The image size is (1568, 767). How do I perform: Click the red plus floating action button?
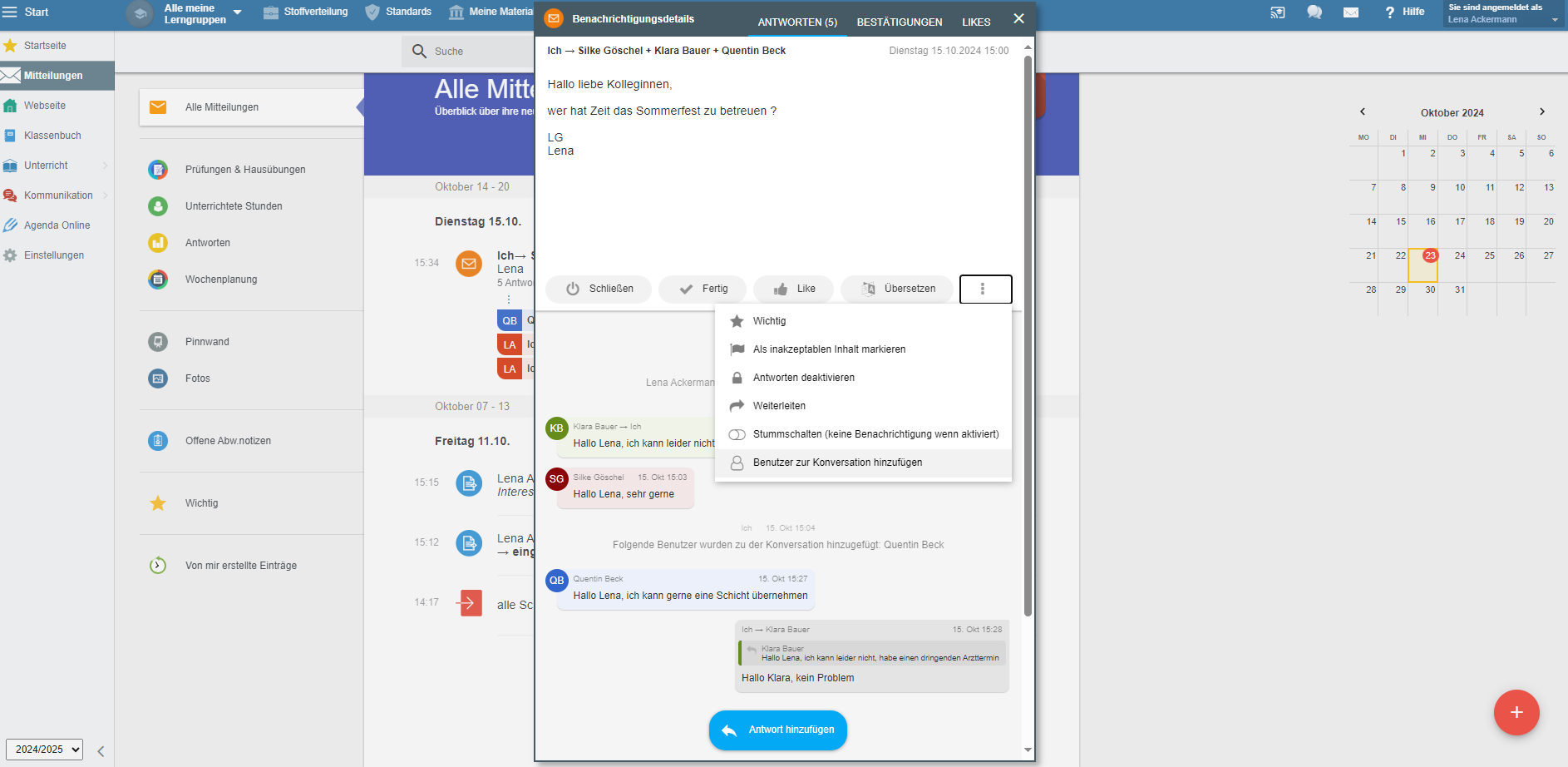[x=1516, y=713]
